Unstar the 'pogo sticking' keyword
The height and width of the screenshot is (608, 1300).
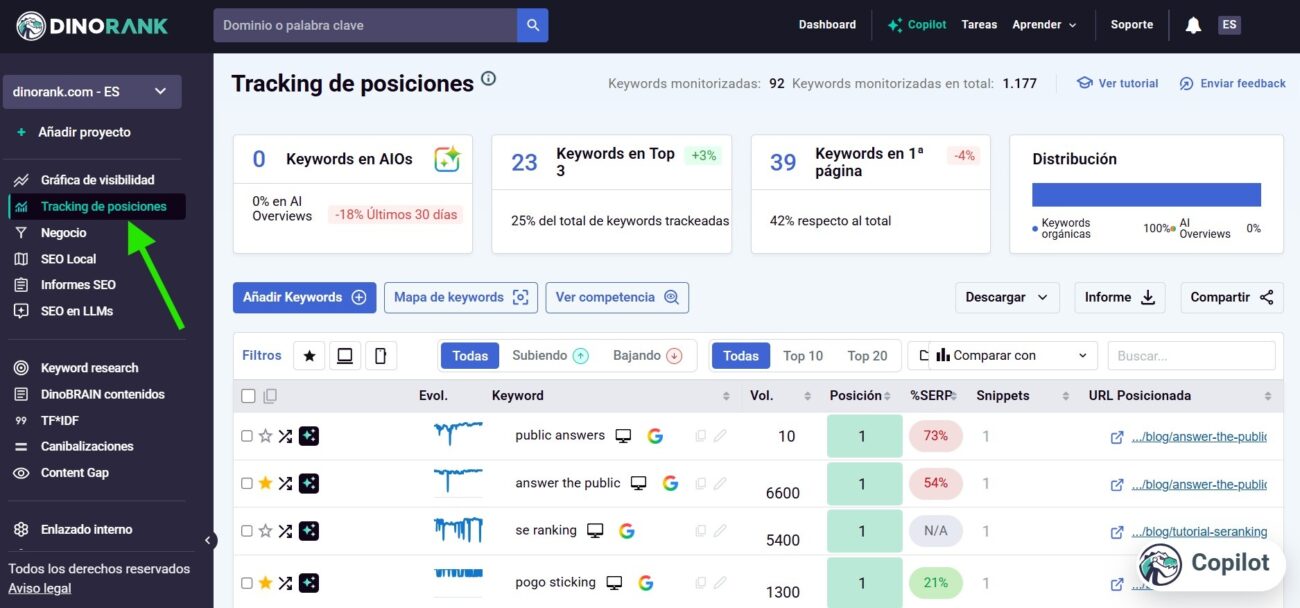265,583
